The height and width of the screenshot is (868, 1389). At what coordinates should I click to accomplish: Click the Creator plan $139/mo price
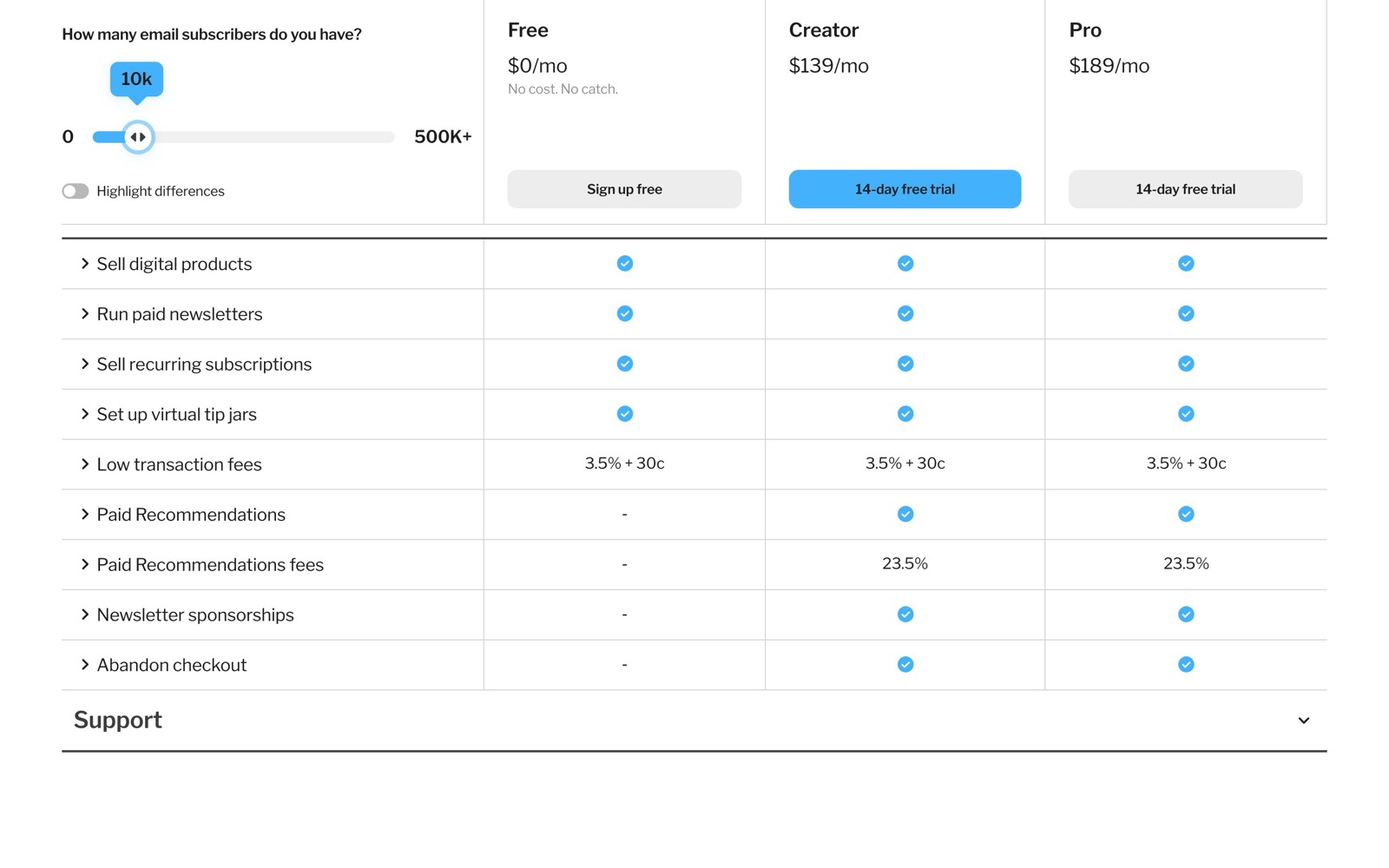828,66
